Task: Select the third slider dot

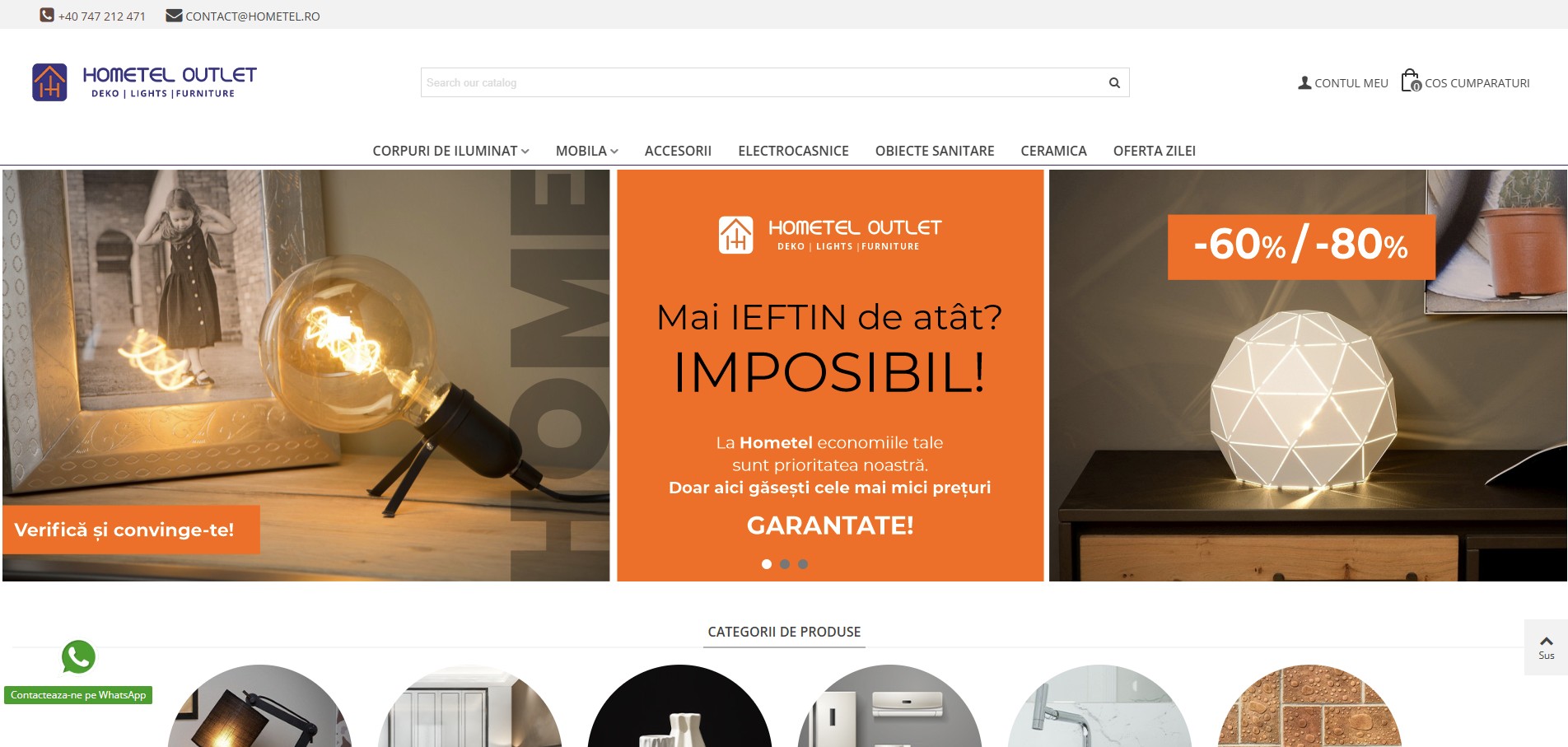Action: click(x=803, y=564)
